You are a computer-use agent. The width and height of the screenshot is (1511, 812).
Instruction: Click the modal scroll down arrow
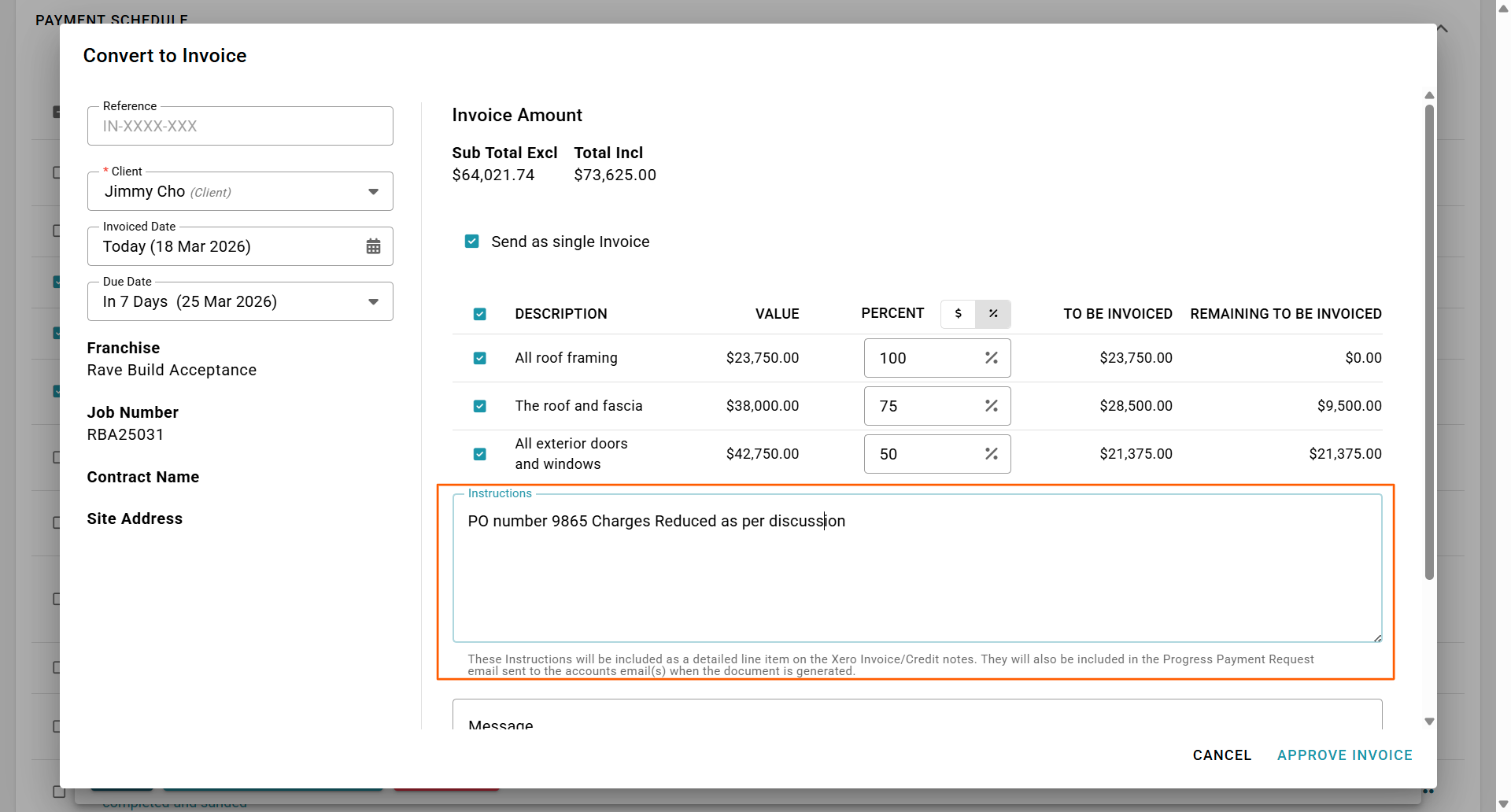[1429, 722]
